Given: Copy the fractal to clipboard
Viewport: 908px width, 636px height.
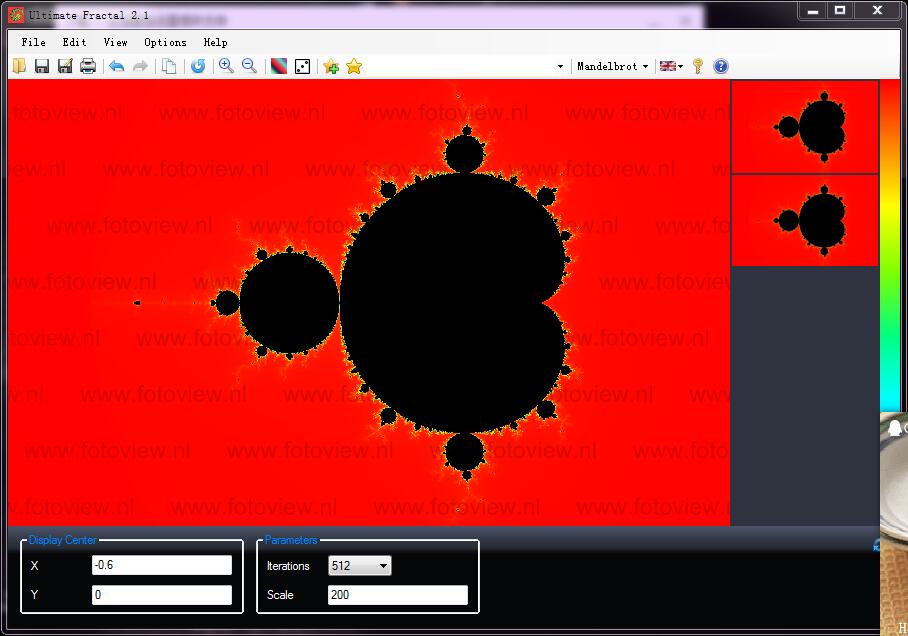Looking at the screenshot, I should click(x=171, y=66).
